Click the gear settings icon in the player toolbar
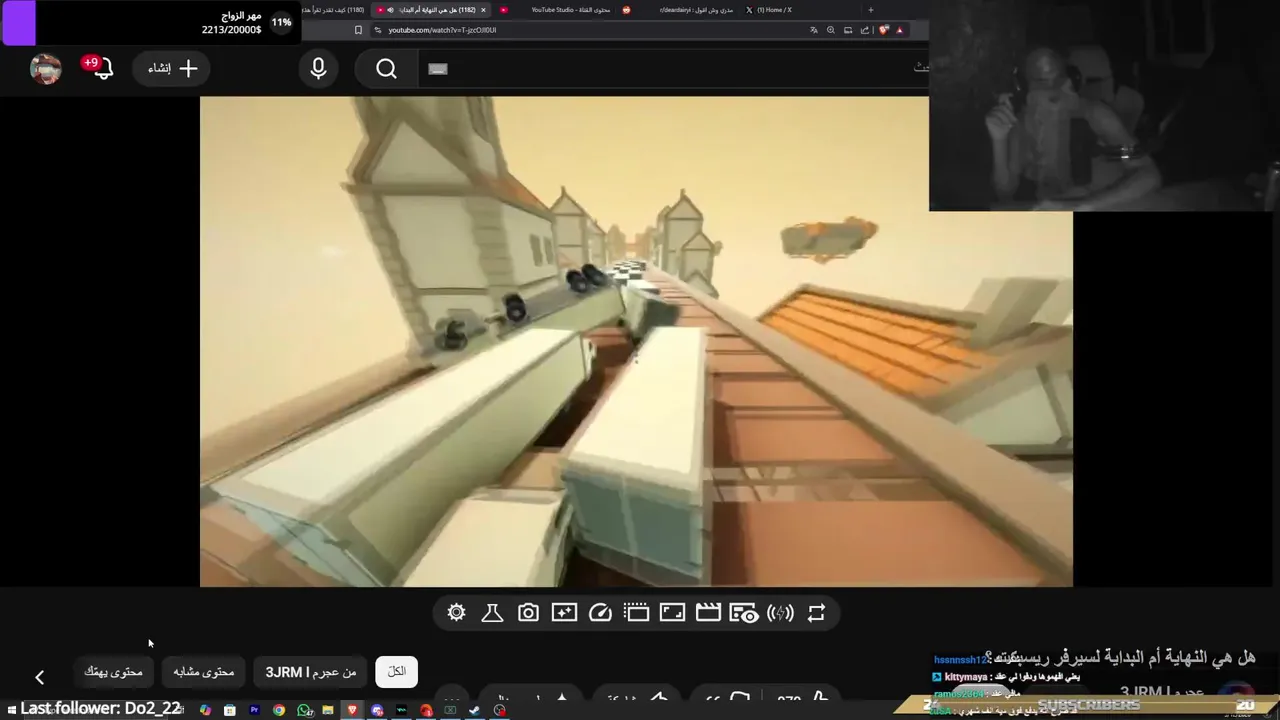 (x=457, y=613)
